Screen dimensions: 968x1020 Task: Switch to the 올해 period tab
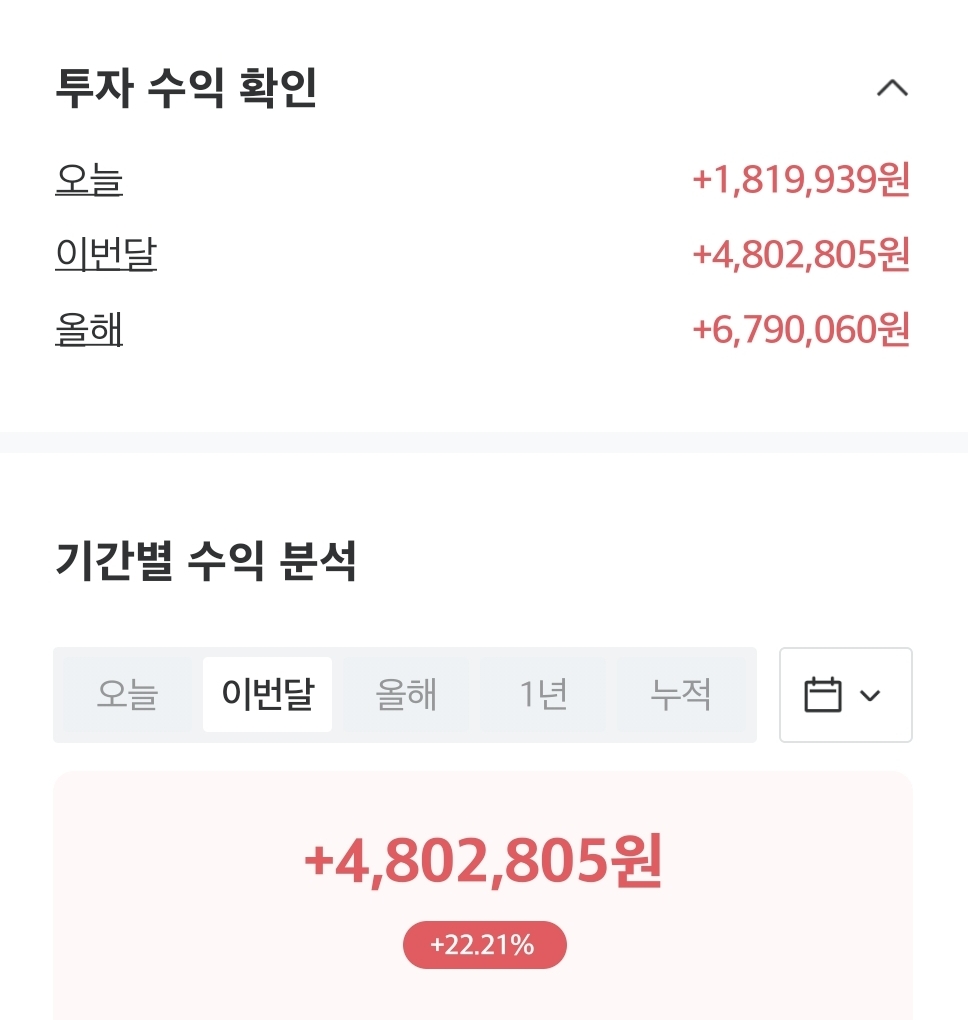(x=406, y=694)
